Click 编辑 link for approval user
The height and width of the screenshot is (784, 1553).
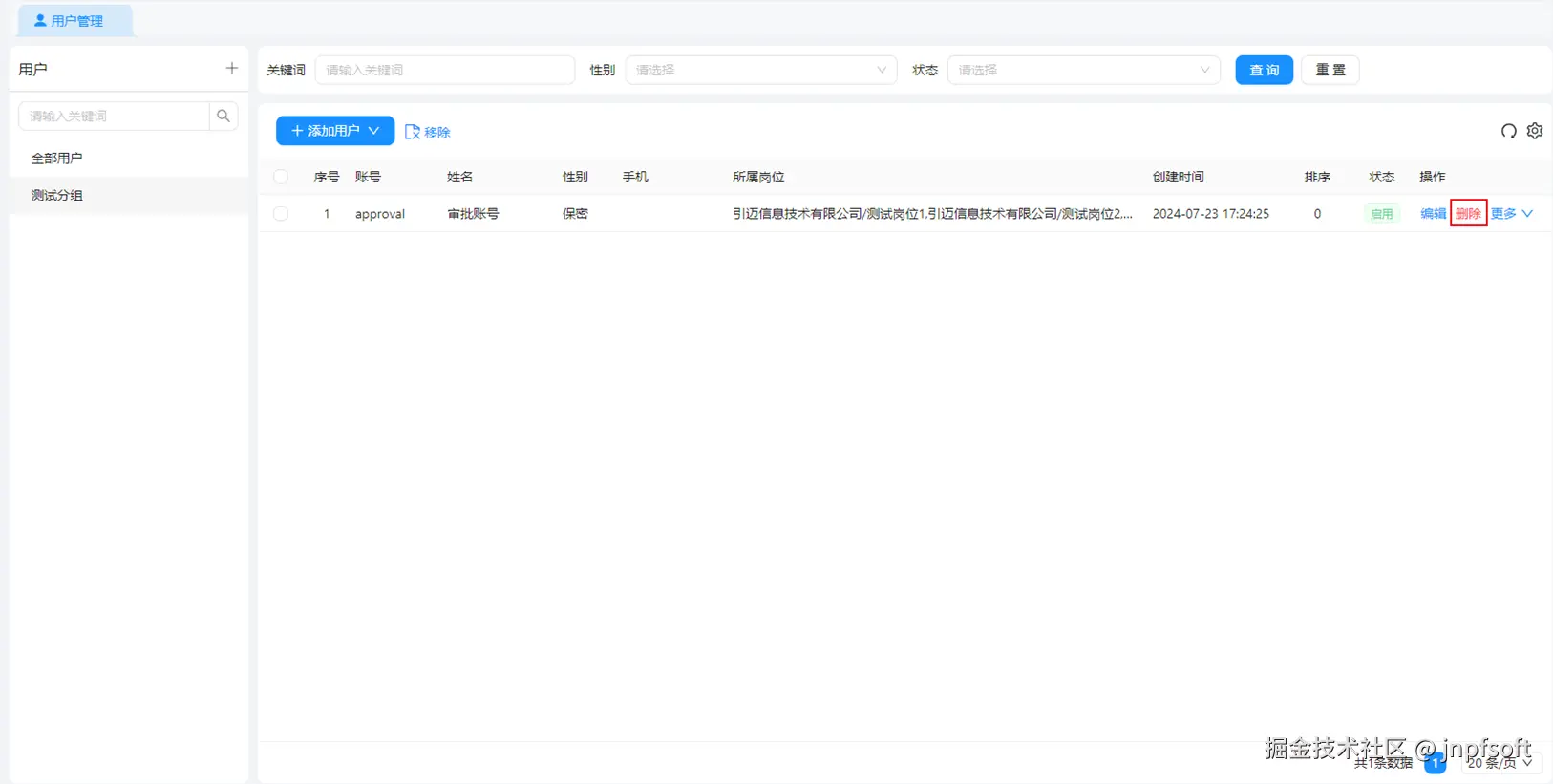[1433, 214]
